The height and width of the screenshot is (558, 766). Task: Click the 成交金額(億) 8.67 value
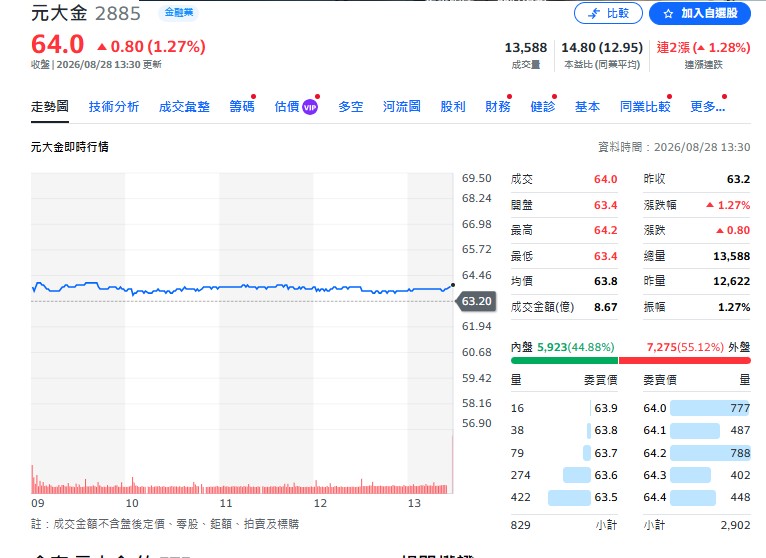606,307
